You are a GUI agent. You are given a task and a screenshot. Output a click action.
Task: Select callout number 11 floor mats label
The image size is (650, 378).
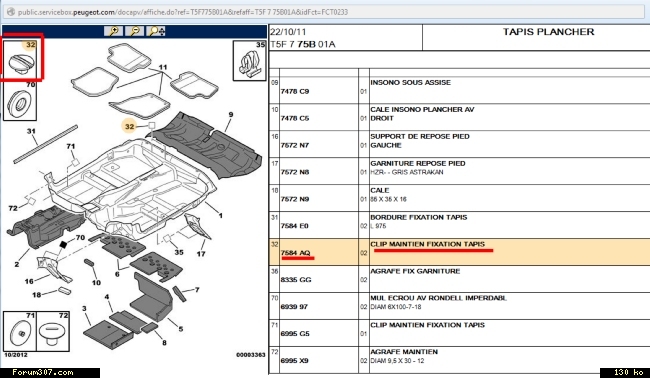(163, 67)
